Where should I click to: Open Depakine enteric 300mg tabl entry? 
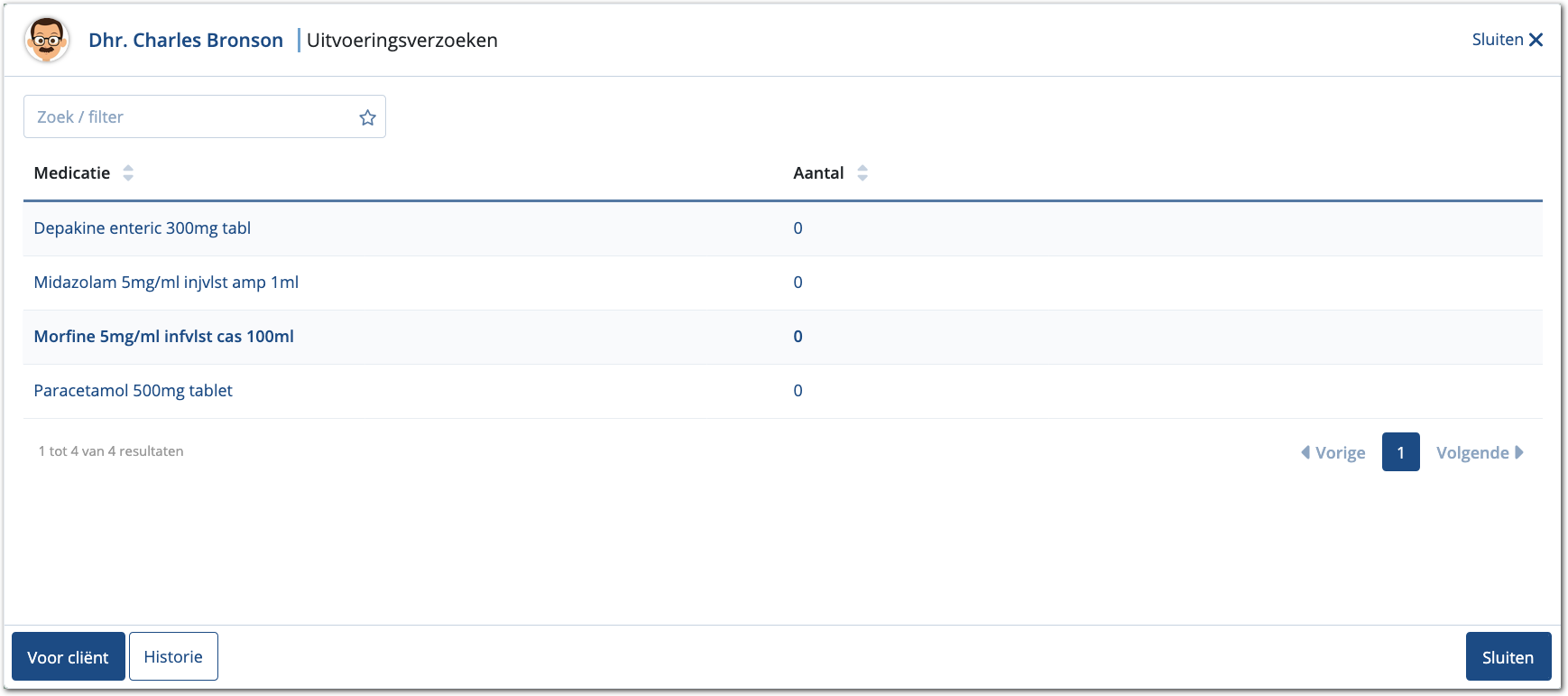(x=143, y=228)
